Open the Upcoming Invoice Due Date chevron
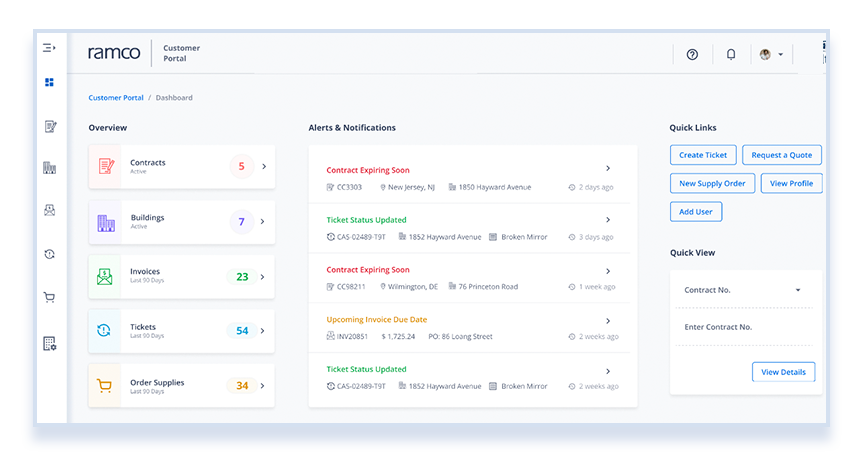The width and height of the screenshot is (863, 455). pyautogui.click(x=608, y=321)
